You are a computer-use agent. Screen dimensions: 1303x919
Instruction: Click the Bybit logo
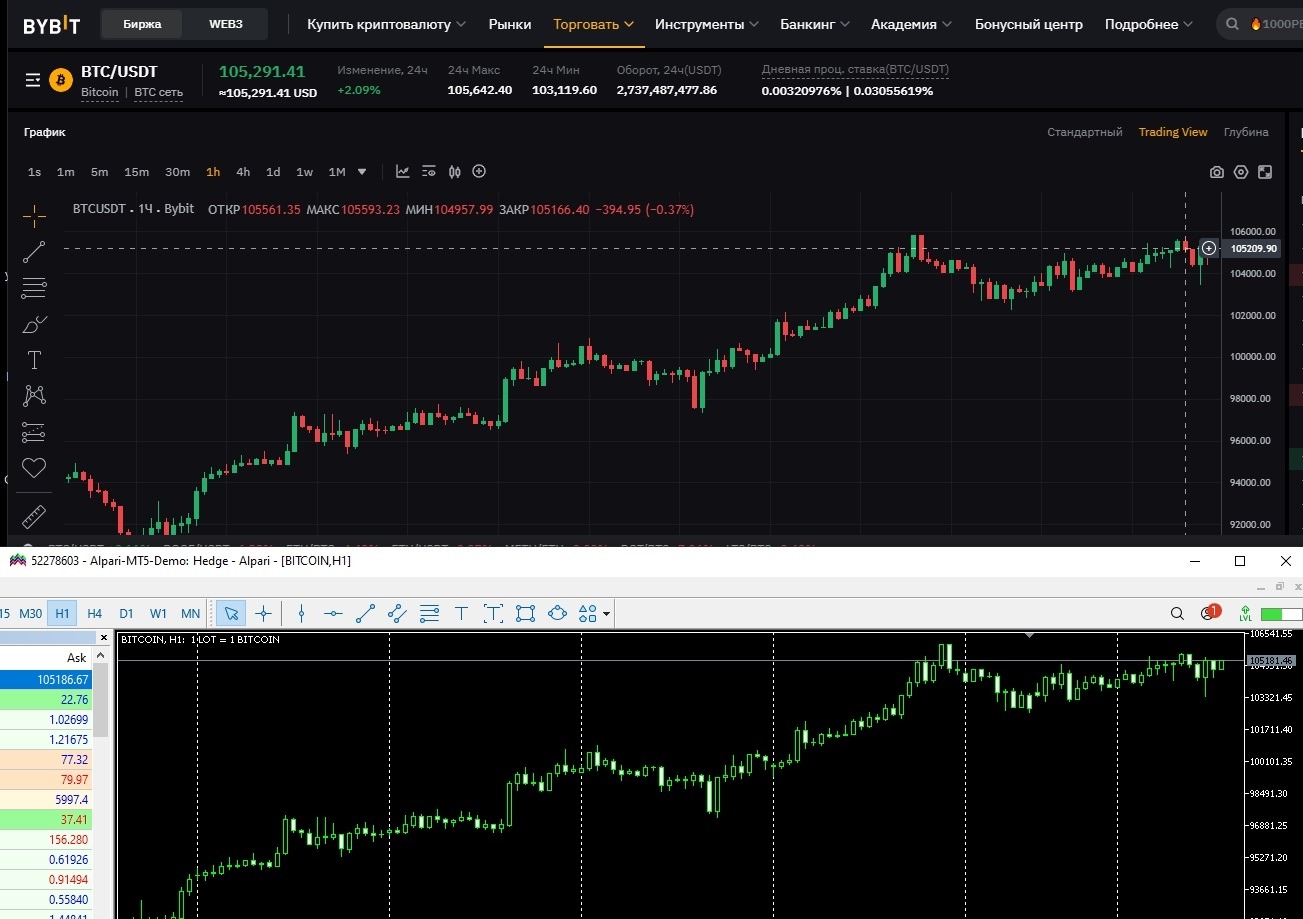[x=52, y=24]
